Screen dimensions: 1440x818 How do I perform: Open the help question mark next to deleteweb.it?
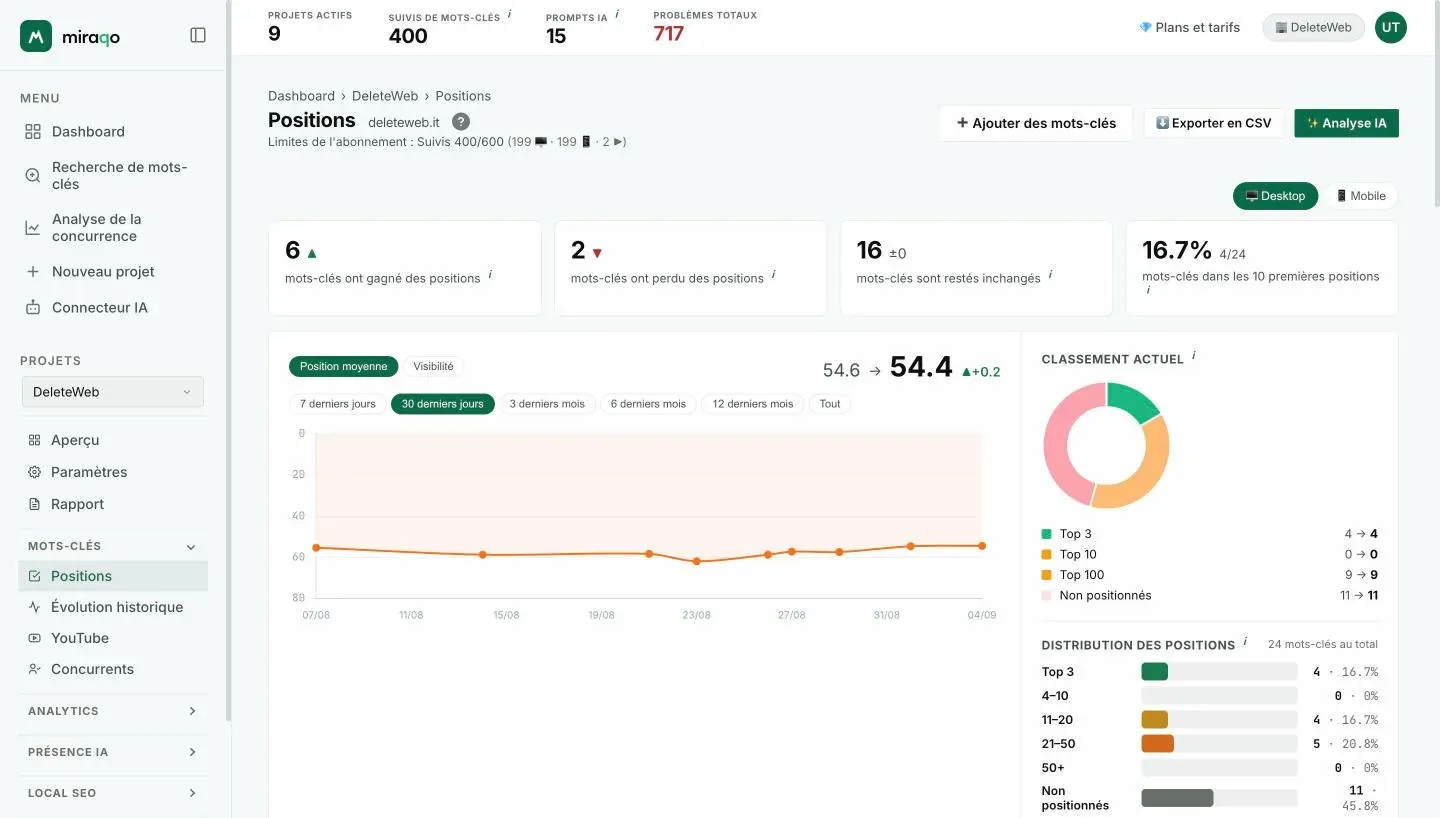461,121
